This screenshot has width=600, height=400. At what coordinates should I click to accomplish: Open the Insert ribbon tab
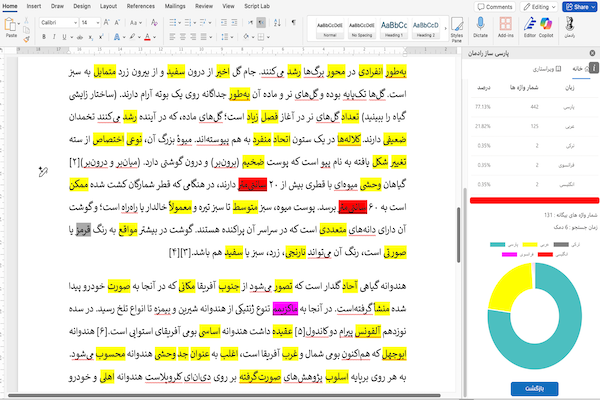[x=34, y=6]
